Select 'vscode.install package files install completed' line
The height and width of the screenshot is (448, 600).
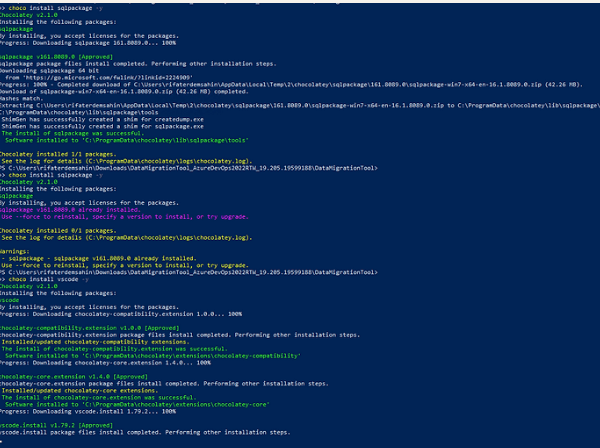click(x=145, y=432)
